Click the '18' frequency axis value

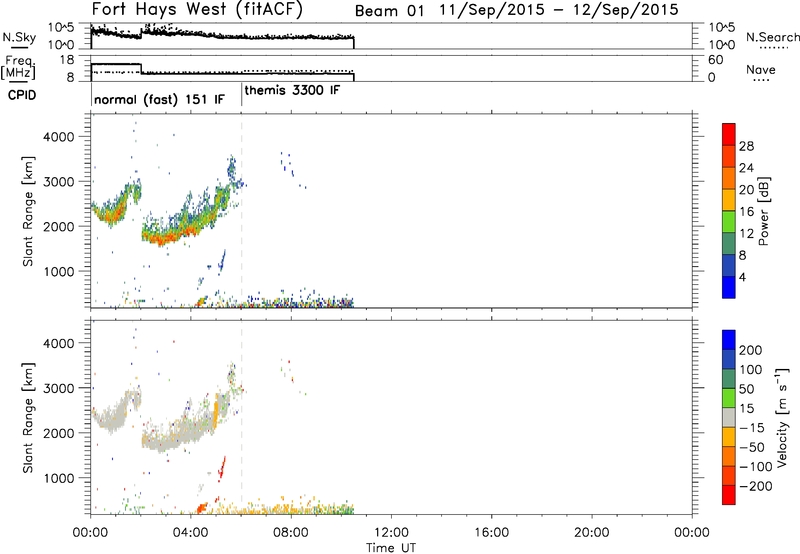(67, 60)
